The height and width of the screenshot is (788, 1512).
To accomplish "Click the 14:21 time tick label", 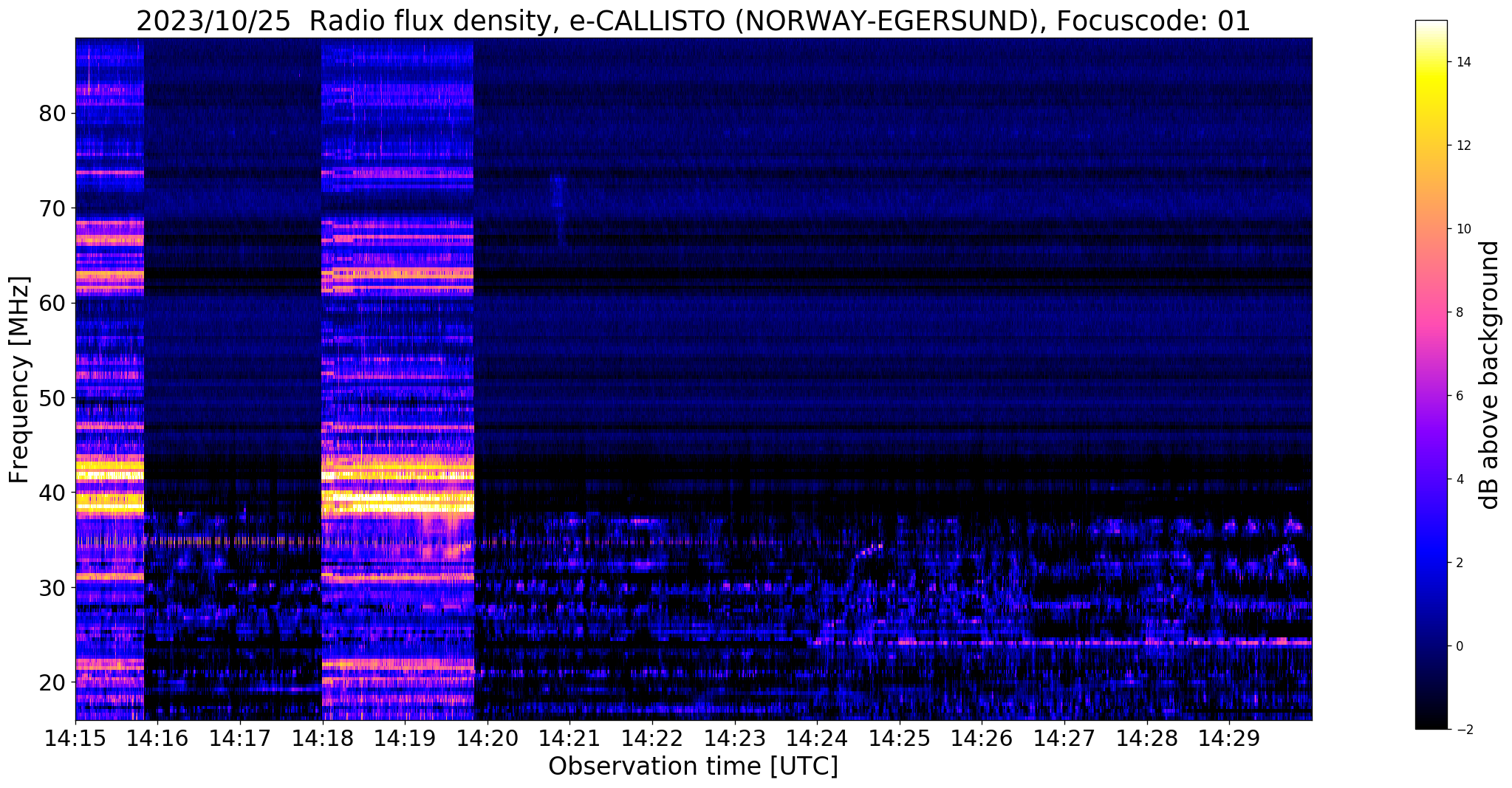I will click(570, 738).
